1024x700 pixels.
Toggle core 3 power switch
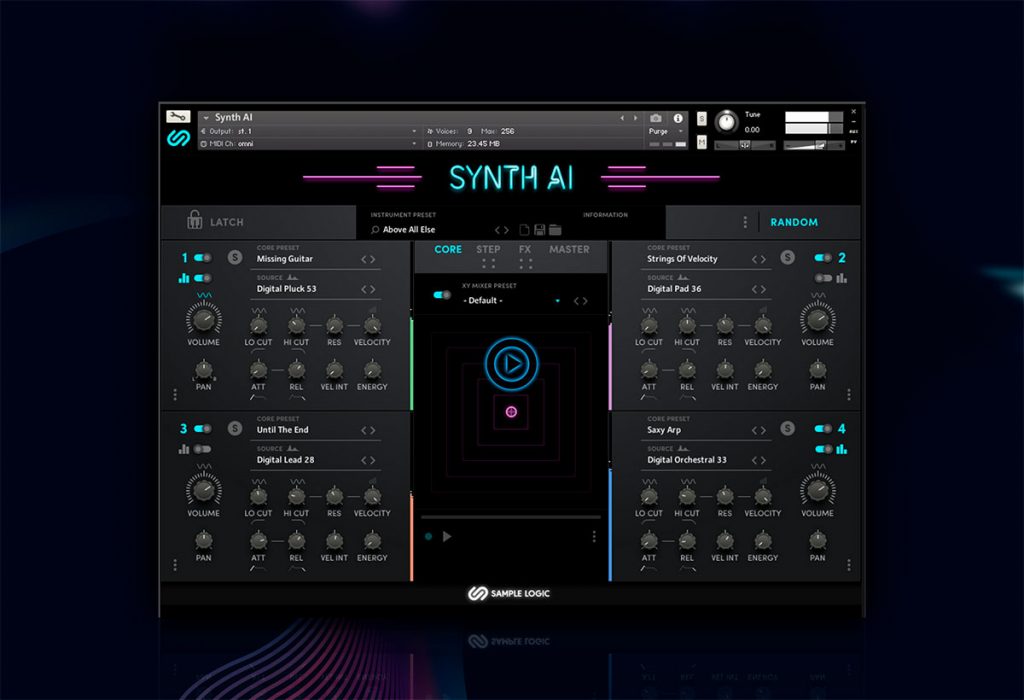(x=202, y=429)
